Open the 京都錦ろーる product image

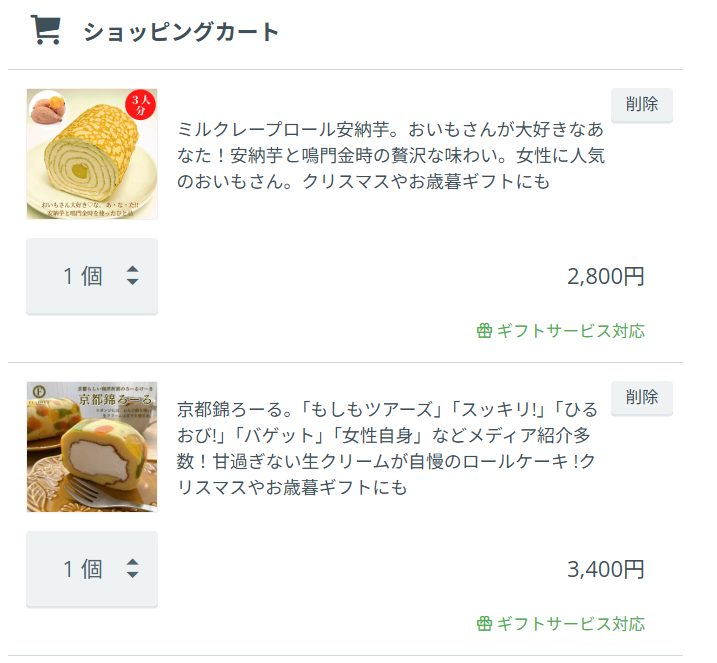click(x=92, y=446)
